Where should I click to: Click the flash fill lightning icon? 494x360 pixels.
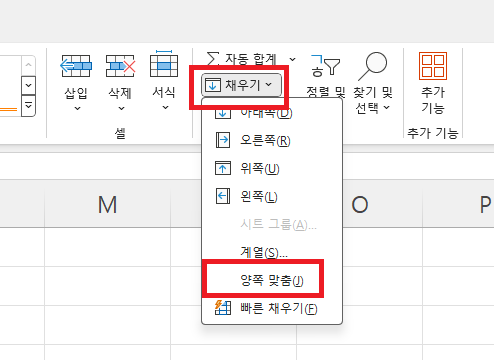pyautogui.click(x=223, y=308)
